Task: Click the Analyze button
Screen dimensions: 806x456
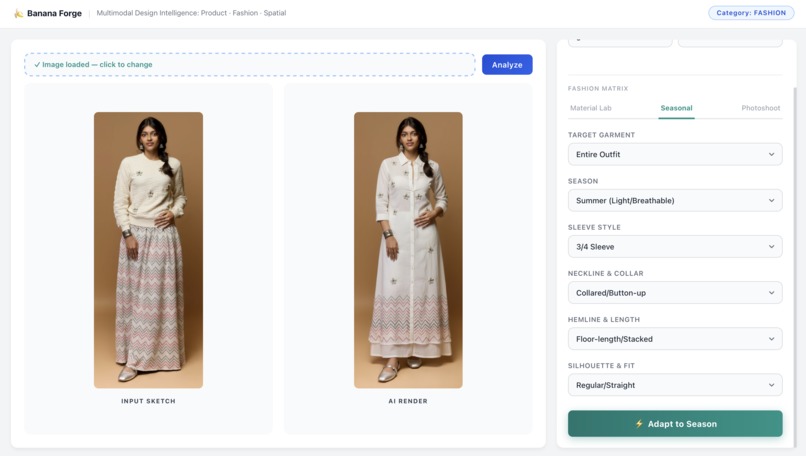Action: pyautogui.click(x=507, y=65)
